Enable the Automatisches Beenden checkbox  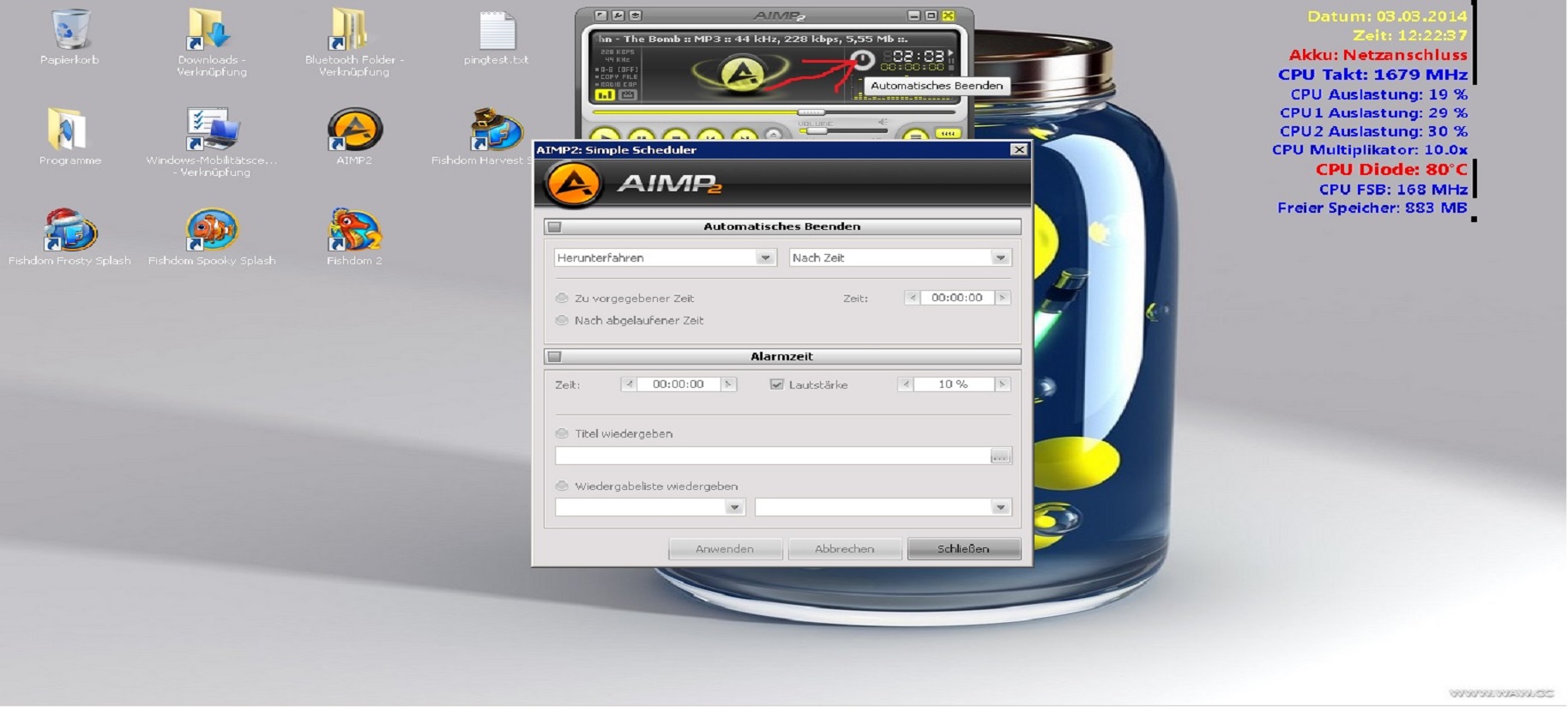tap(554, 227)
